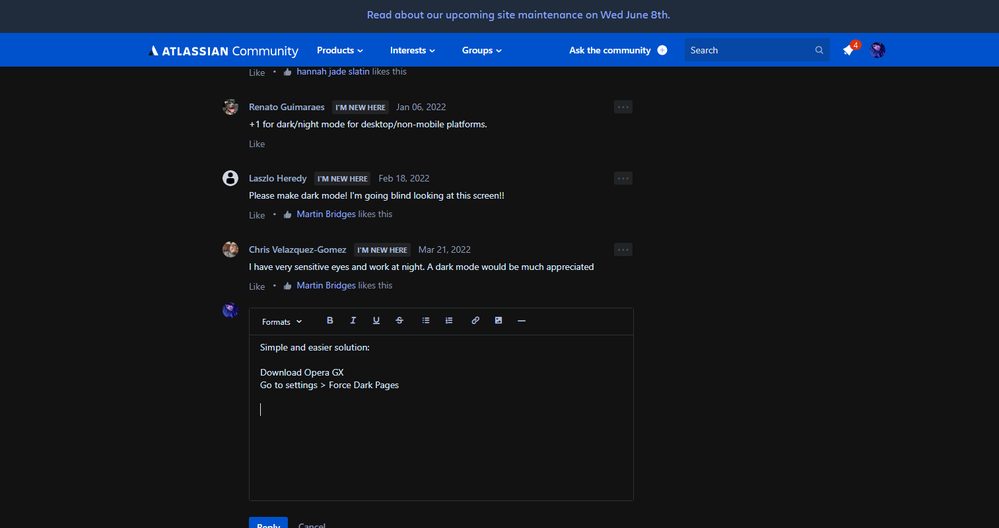
Task: Click the search magnifier icon
Action: click(819, 50)
